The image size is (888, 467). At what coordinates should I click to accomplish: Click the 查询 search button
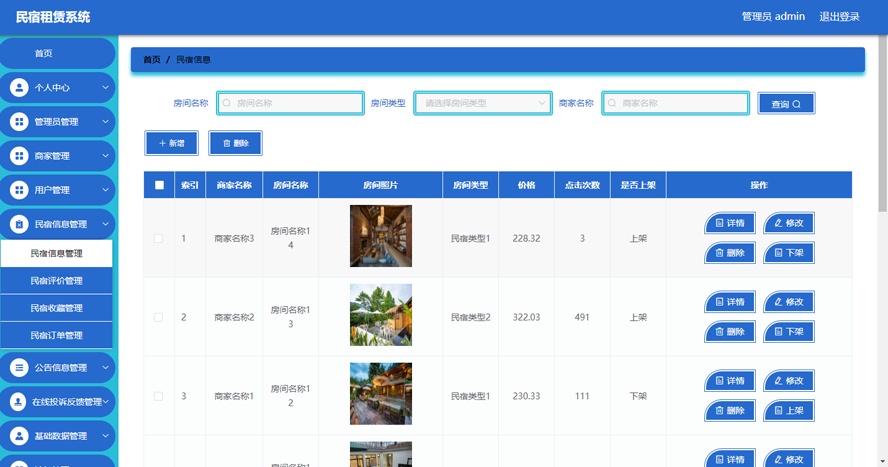[786, 104]
